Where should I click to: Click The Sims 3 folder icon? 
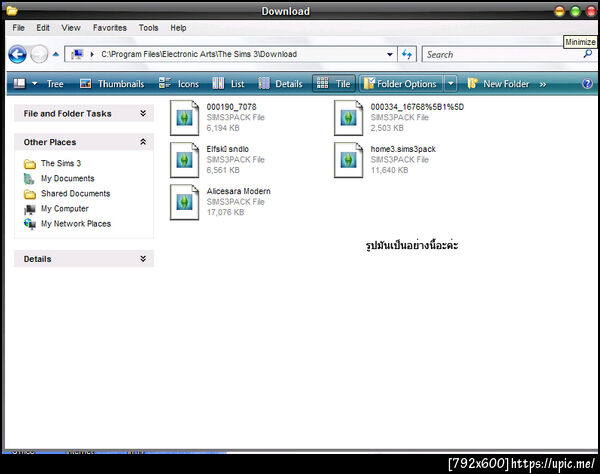[30, 164]
